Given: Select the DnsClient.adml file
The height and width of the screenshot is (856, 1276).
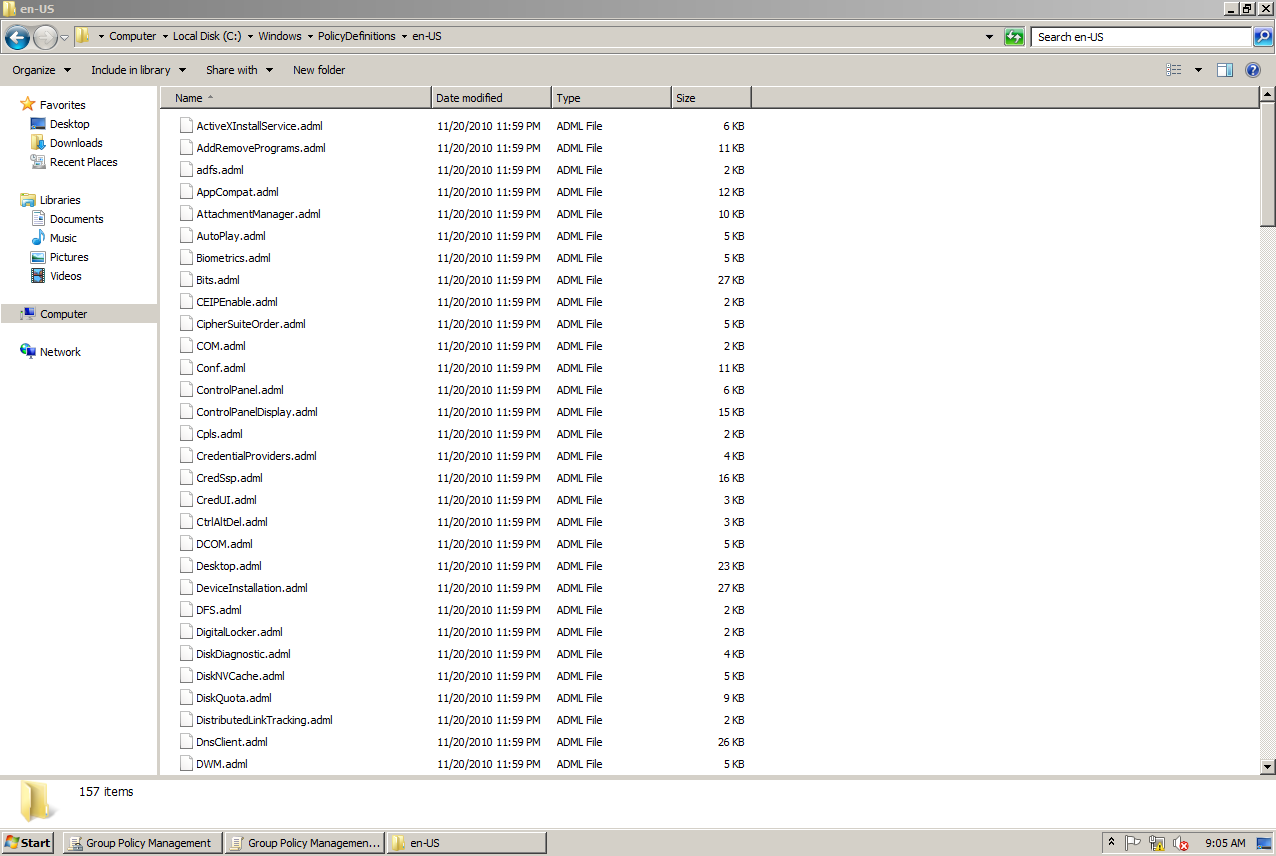Looking at the screenshot, I should pos(230,741).
